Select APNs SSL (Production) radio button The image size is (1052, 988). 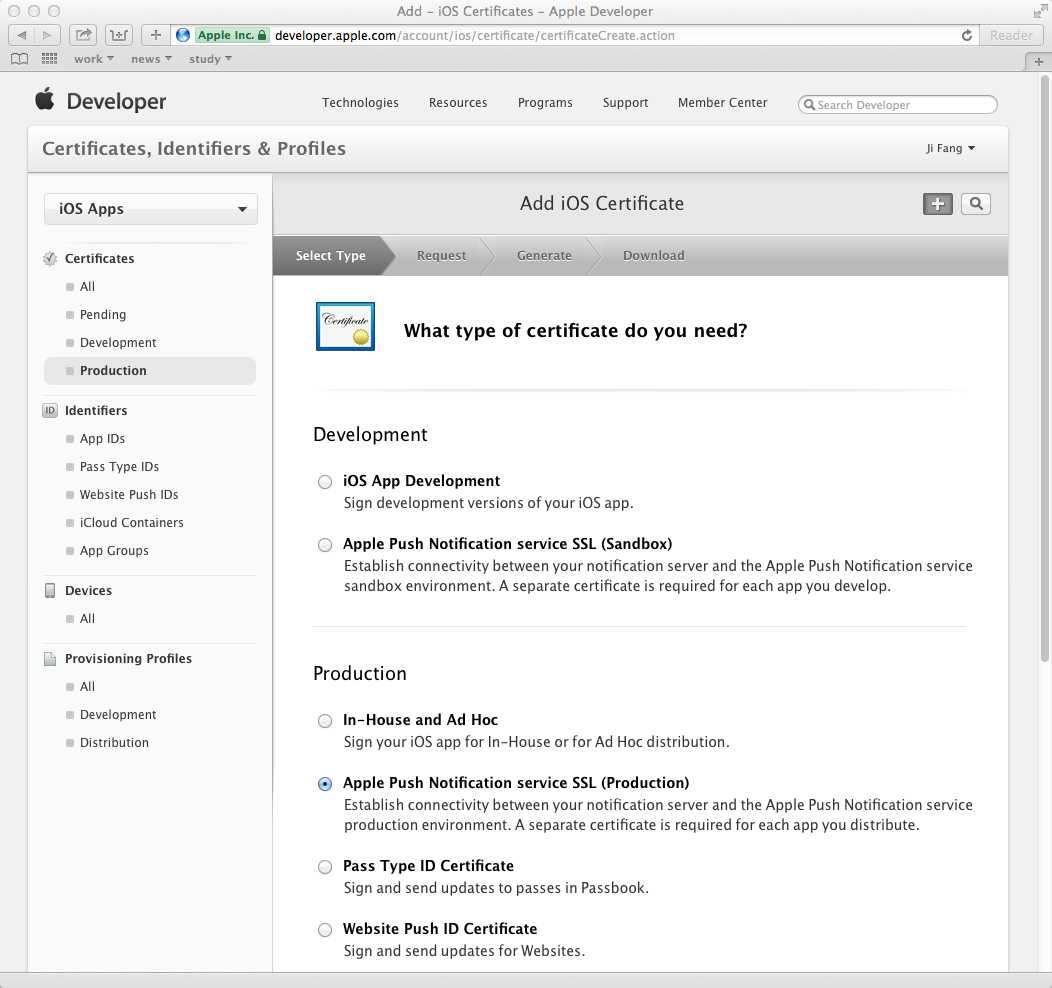coord(325,783)
